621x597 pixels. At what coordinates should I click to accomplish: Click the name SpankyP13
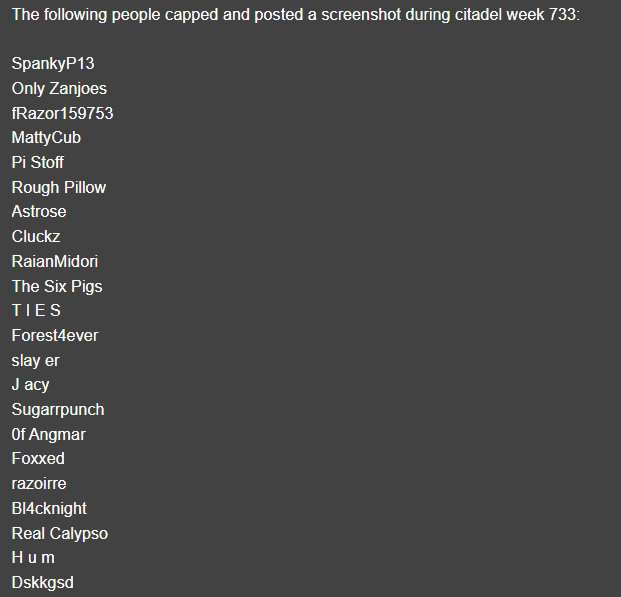(x=53, y=64)
